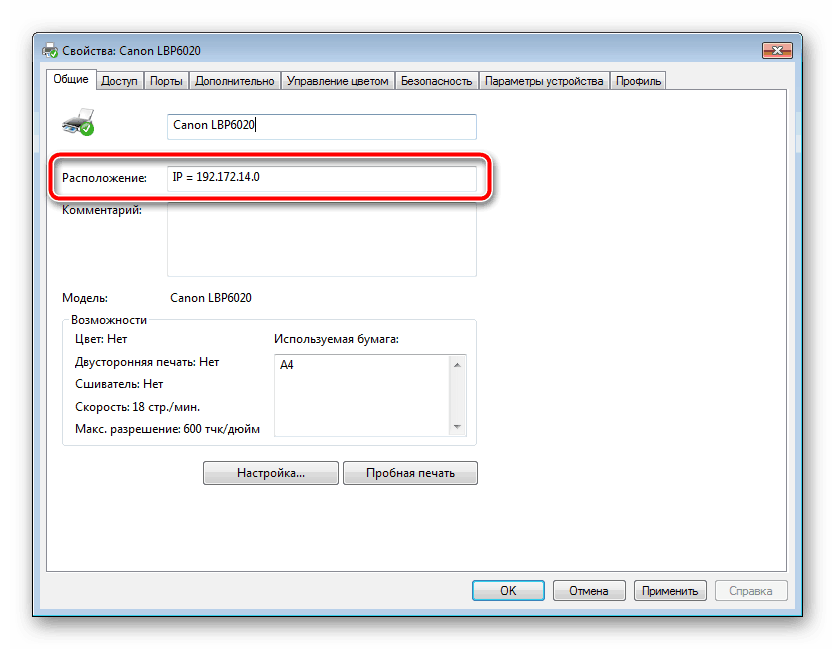The width and height of the screenshot is (835, 649).
Task: Open the Профиль tab
Action: (638, 81)
